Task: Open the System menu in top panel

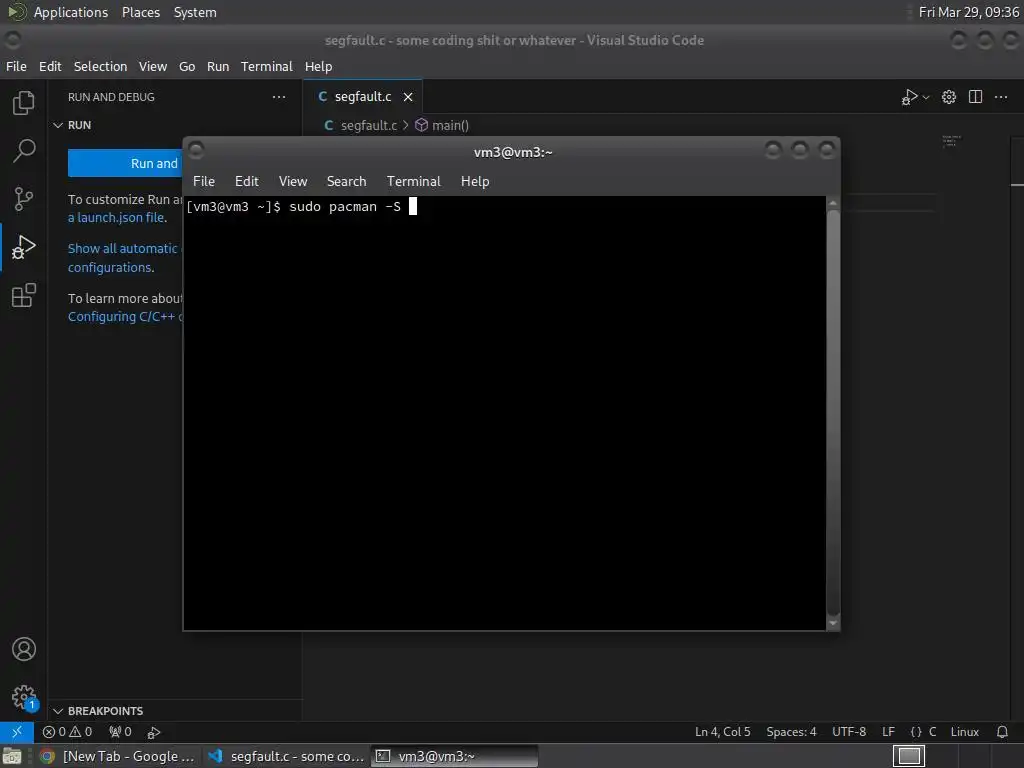Action: 195,12
